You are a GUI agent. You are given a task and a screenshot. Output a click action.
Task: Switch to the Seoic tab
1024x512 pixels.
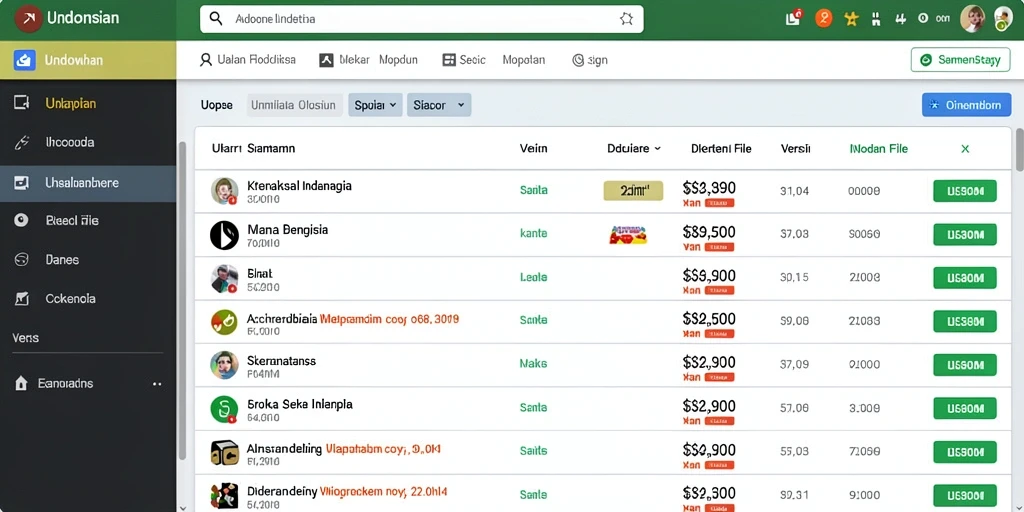pyautogui.click(x=464, y=60)
